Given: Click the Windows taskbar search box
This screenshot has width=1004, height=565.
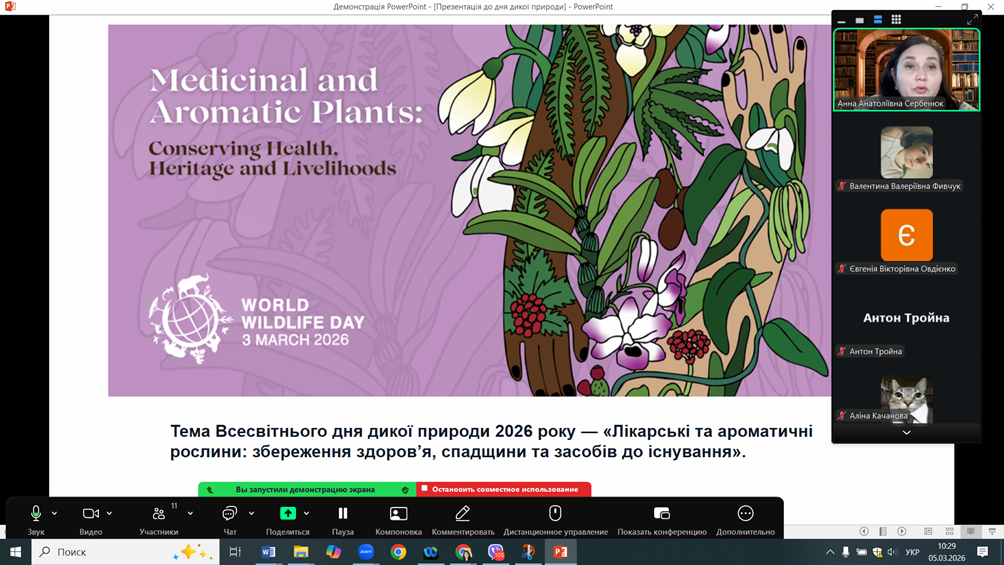Looking at the screenshot, I should pyautogui.click(x=125, y=552).
